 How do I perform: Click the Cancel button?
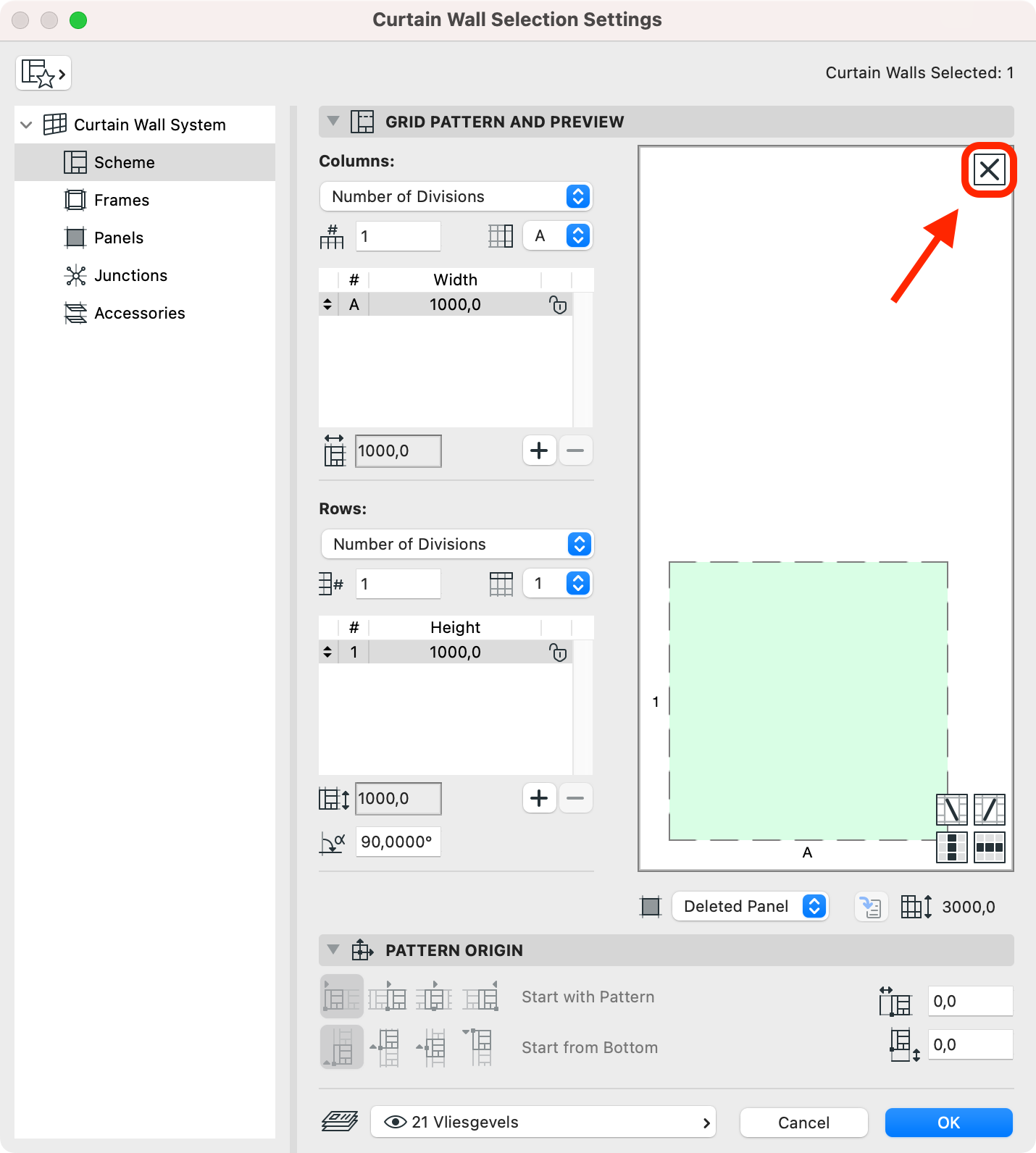(803, 1123)
